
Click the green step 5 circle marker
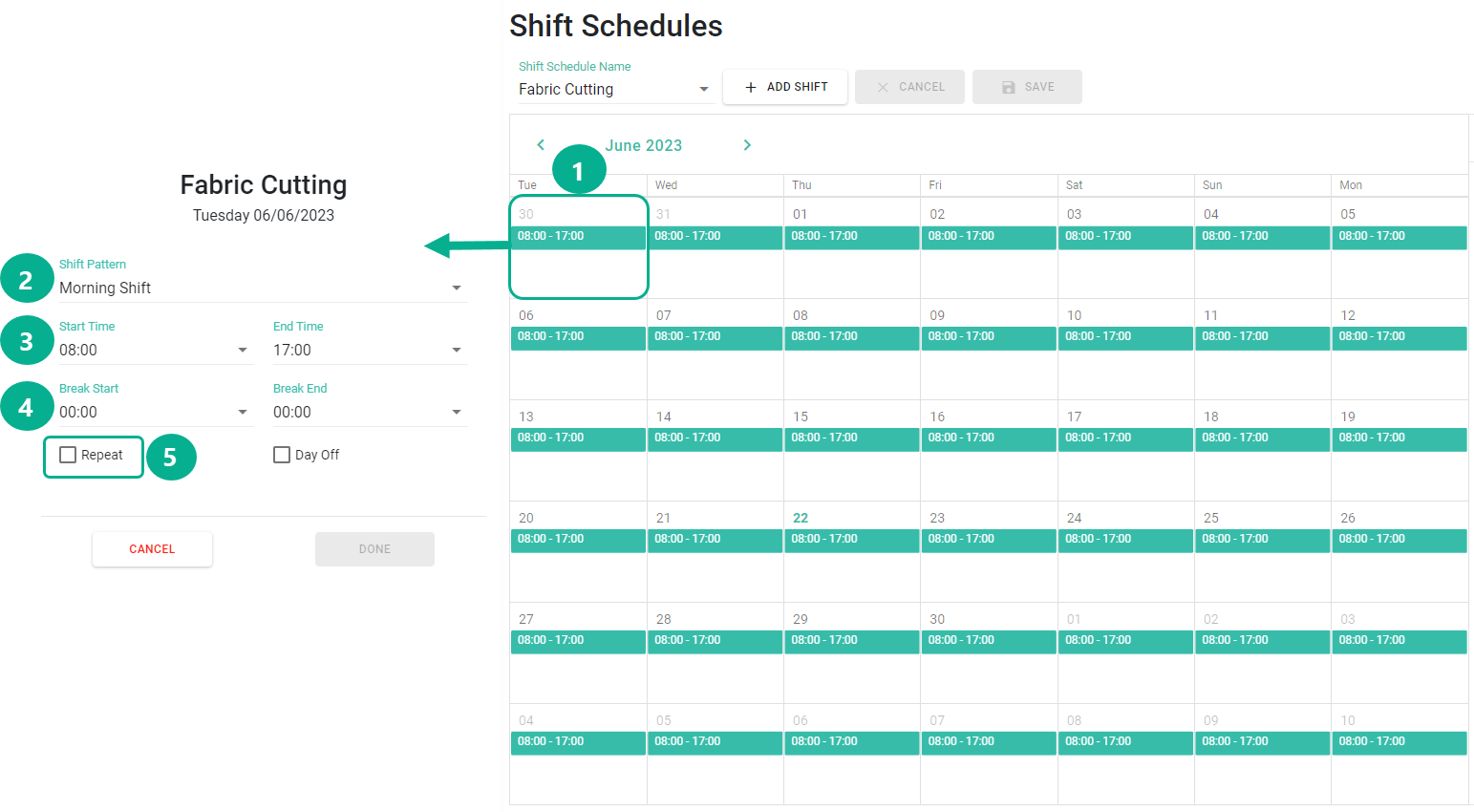[x=171, y=458]
